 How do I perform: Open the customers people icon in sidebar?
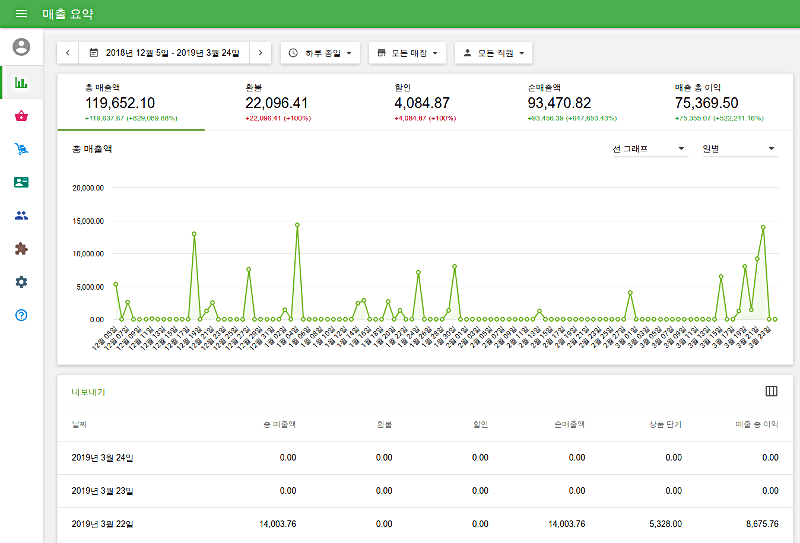point(21,216)
